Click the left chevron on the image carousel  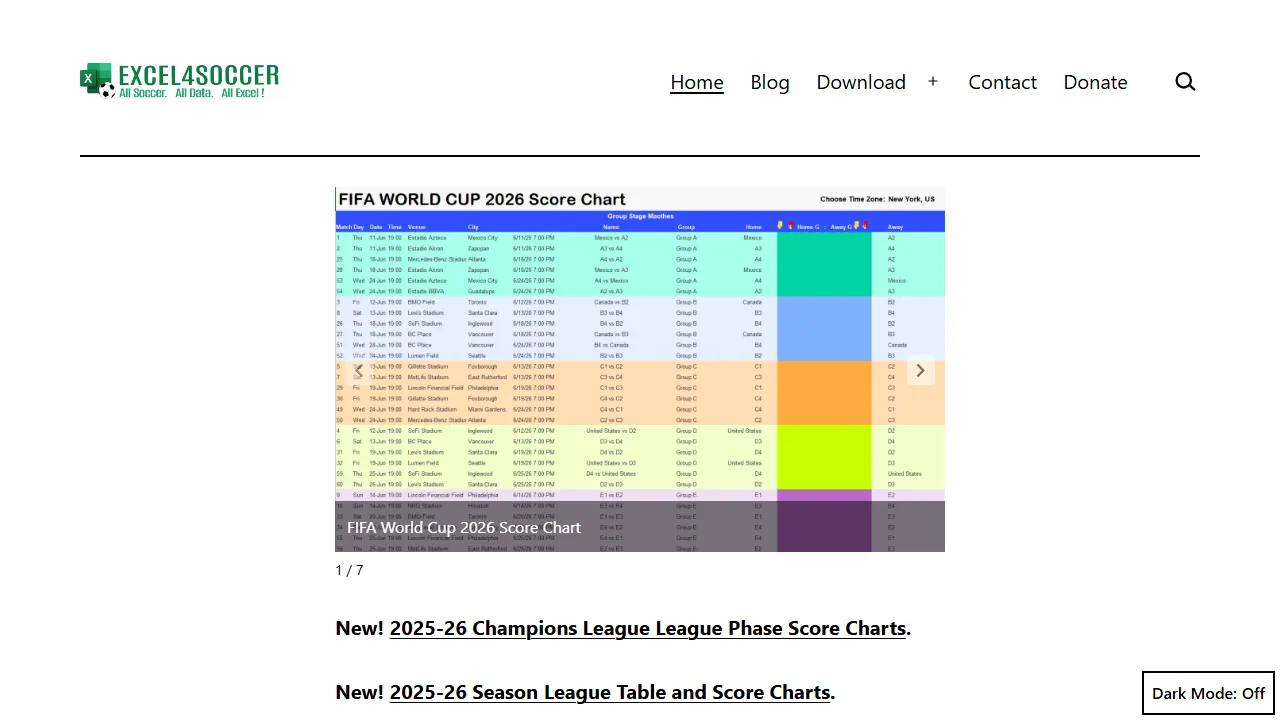coord(358,370)
